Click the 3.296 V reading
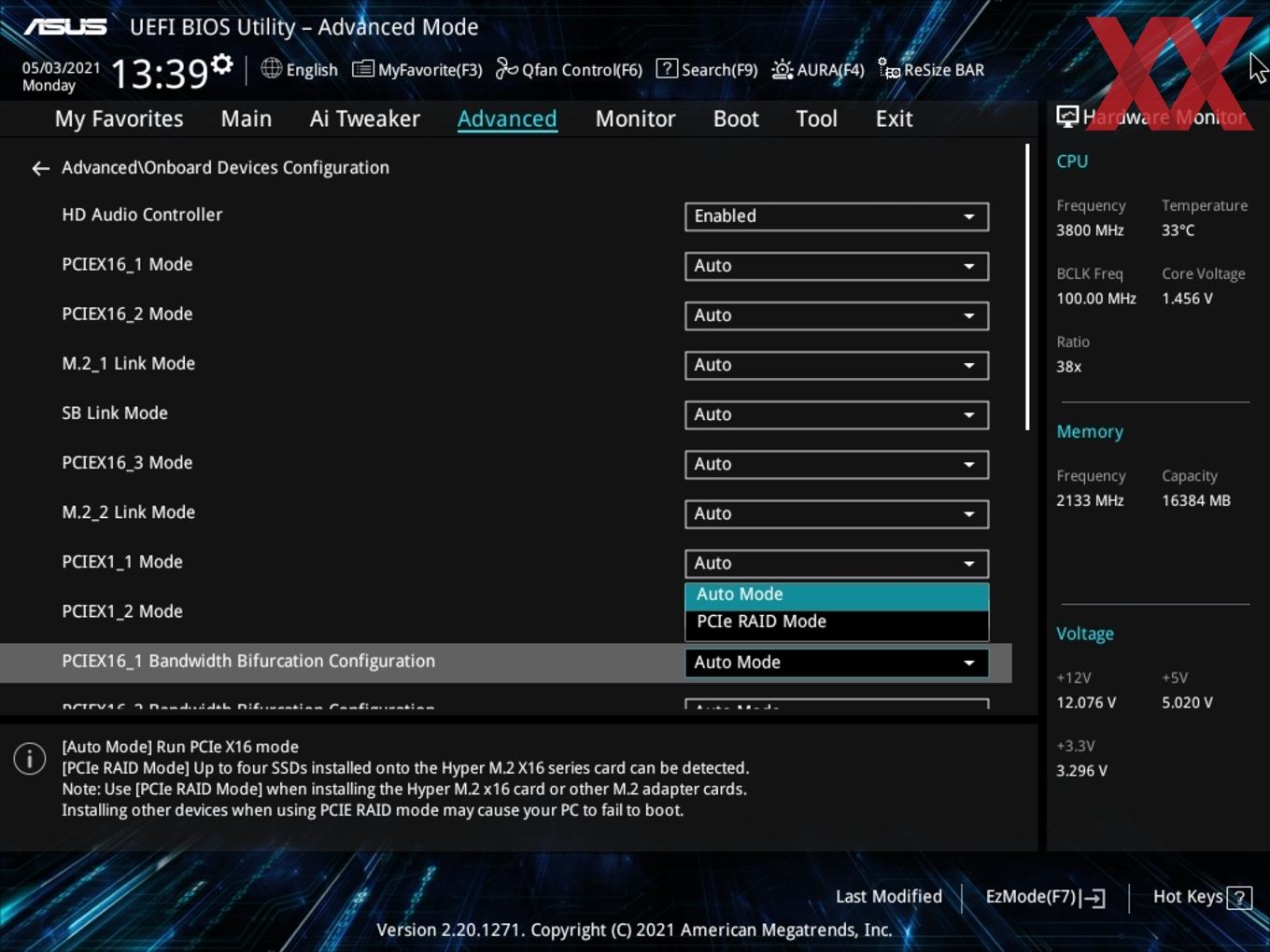 pos(1081,771)
